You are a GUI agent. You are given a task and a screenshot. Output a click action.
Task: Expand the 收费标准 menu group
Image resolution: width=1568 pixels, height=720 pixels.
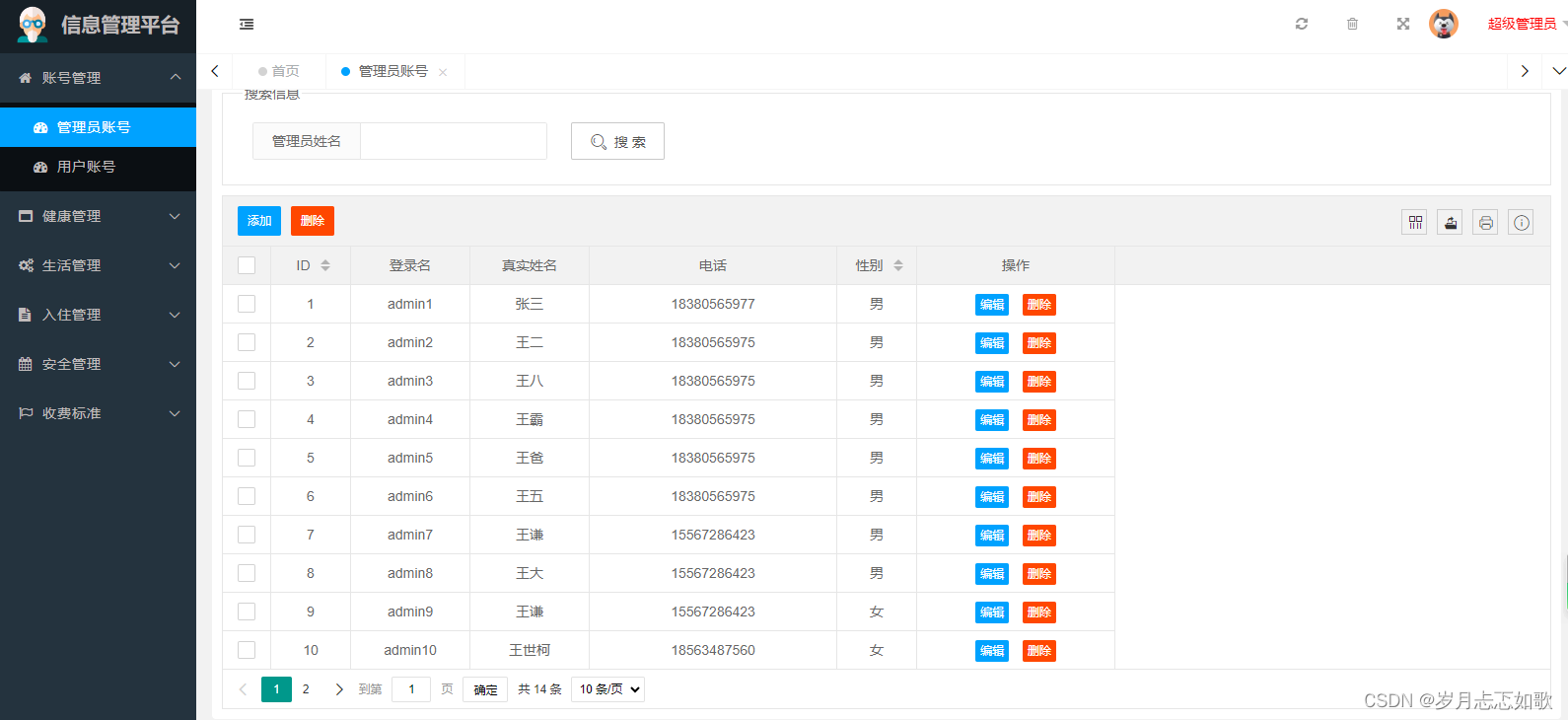coord(98,413)
